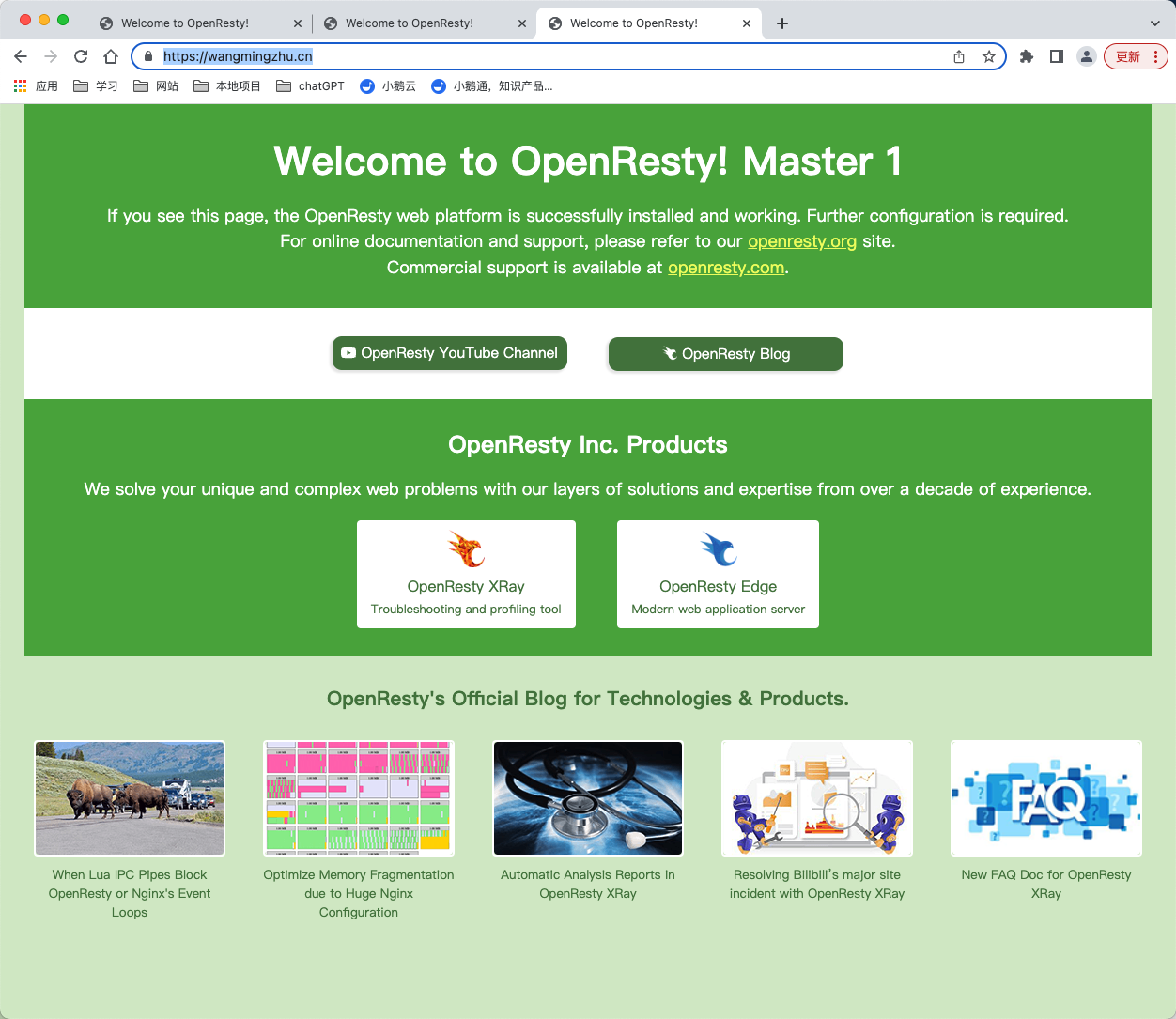Open the 学习 bookmarks folder
The height and width of the screenshot is (1019, 1176).
click(x=96, y=86)
